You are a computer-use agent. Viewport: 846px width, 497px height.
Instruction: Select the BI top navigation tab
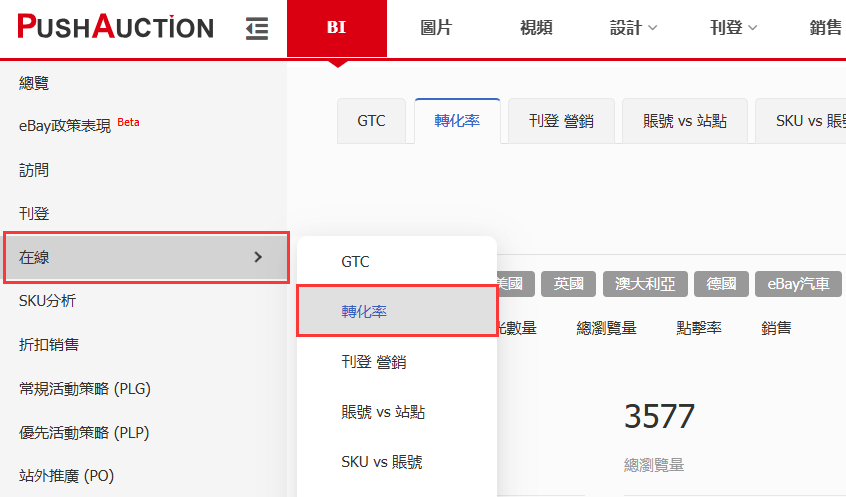[x=336, y=28]
